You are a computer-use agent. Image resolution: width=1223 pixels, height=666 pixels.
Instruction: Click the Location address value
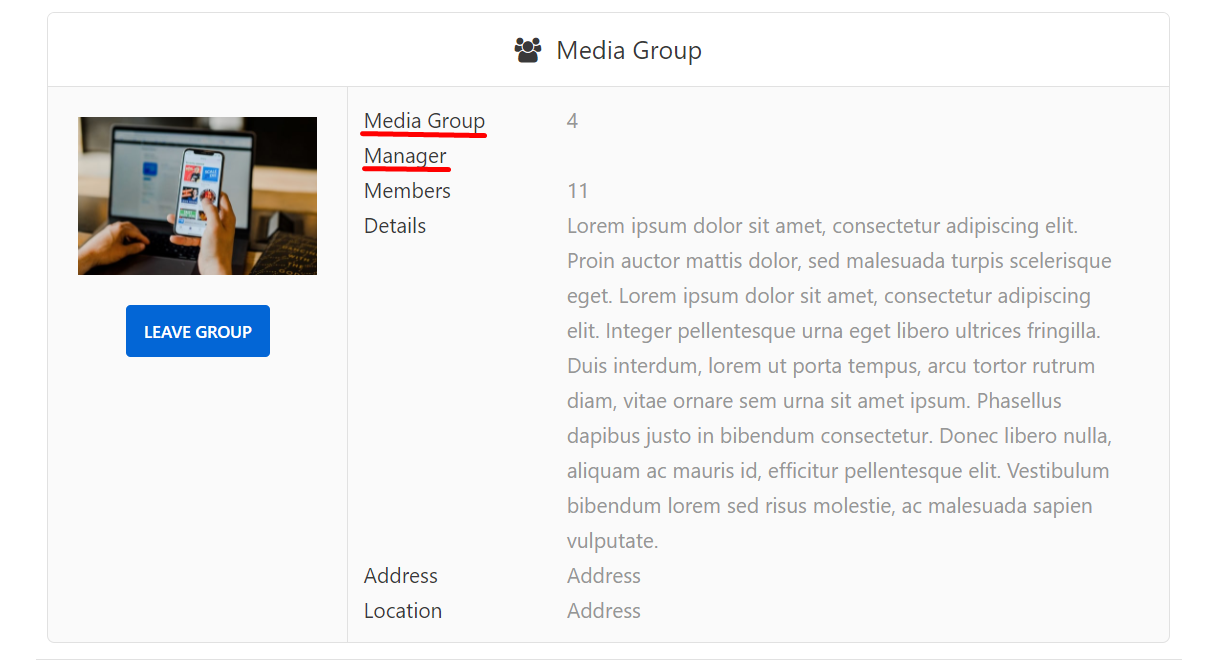pyautogui.click(x=603, y=610)
